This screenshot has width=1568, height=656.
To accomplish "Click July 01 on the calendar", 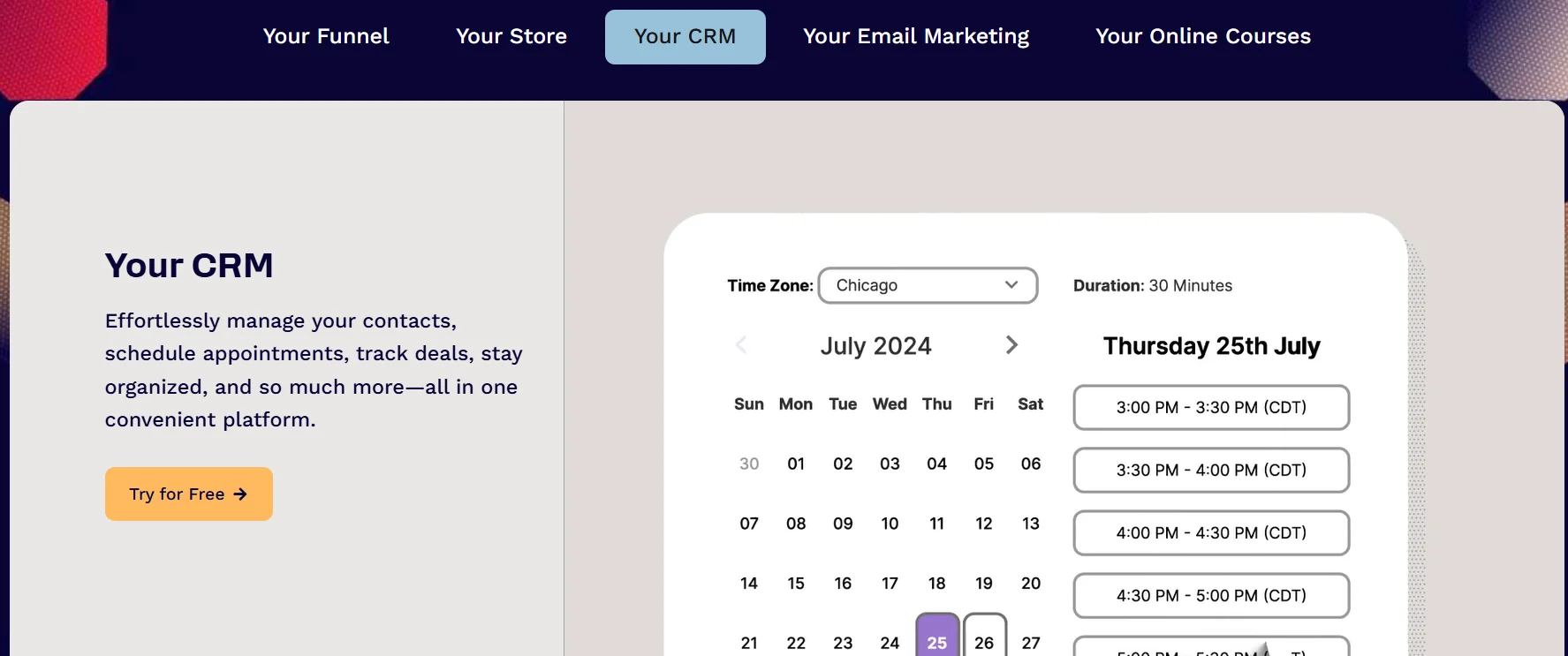I will coord(796,464).
